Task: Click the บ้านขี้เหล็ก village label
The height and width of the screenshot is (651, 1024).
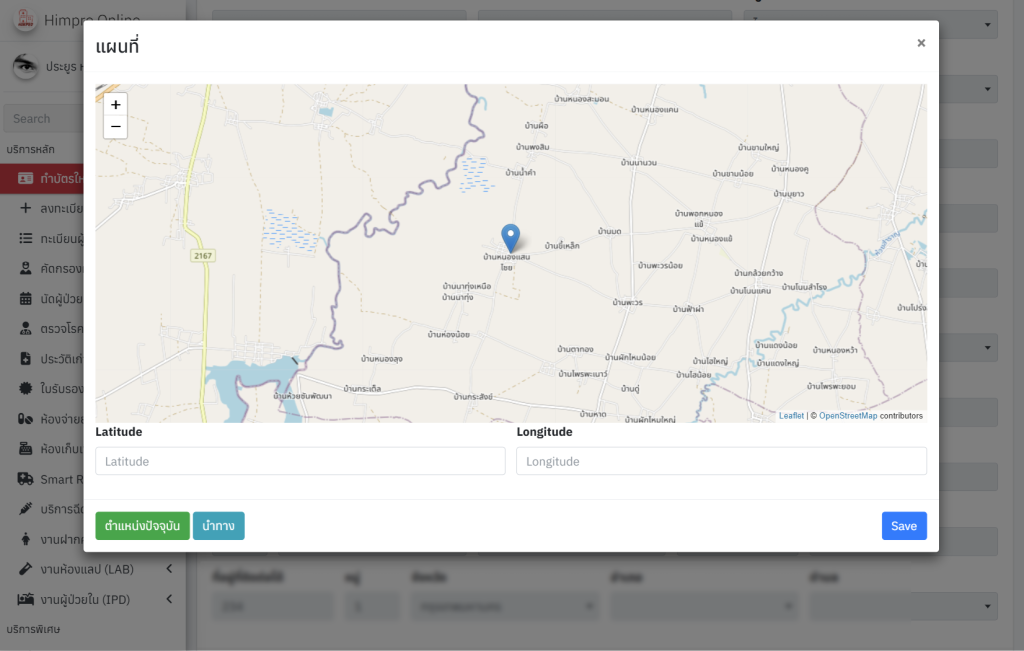Action: tap(562, 246)
